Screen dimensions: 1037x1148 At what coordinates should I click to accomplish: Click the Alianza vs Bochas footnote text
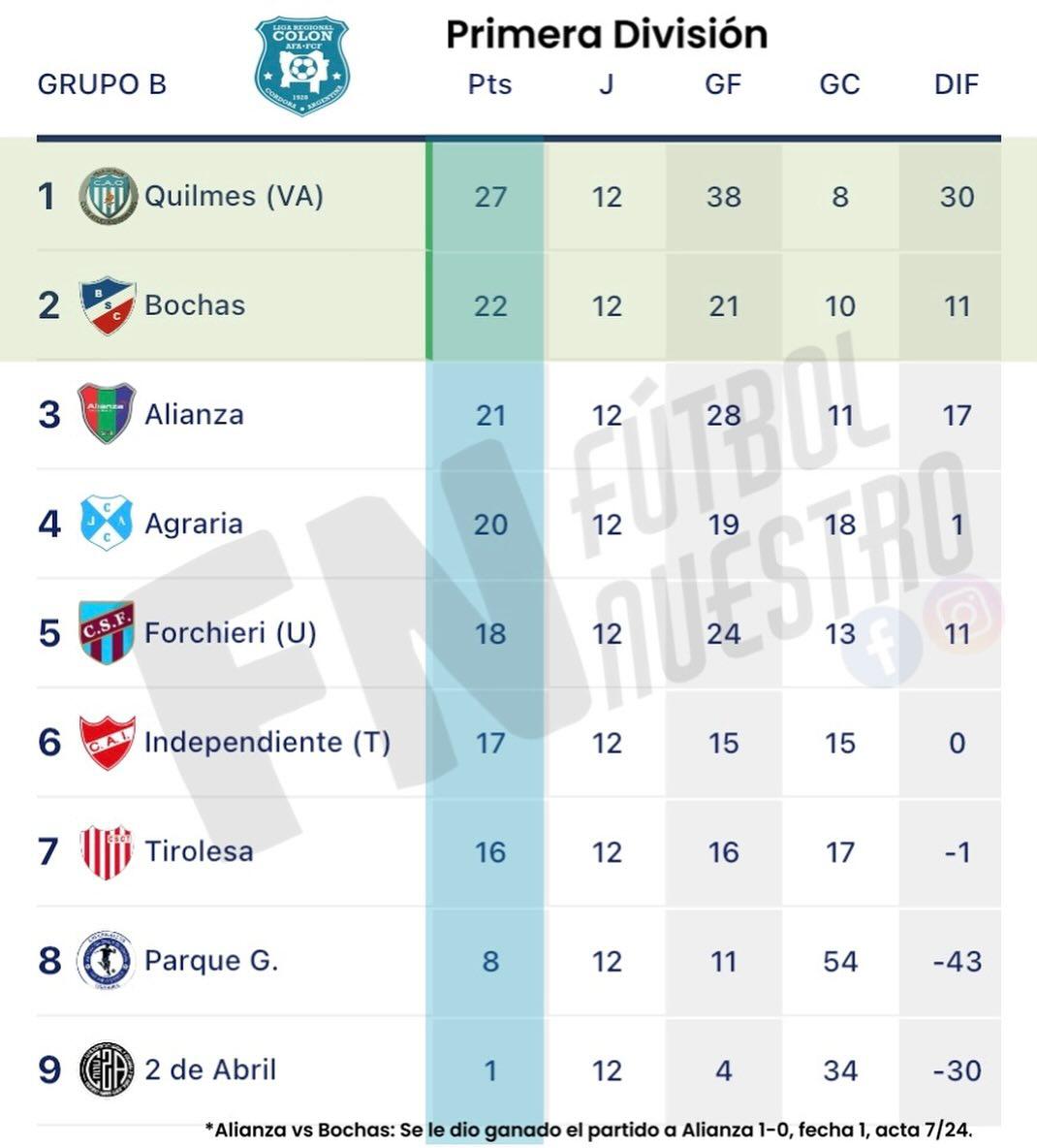click(x=588, y=1130)
